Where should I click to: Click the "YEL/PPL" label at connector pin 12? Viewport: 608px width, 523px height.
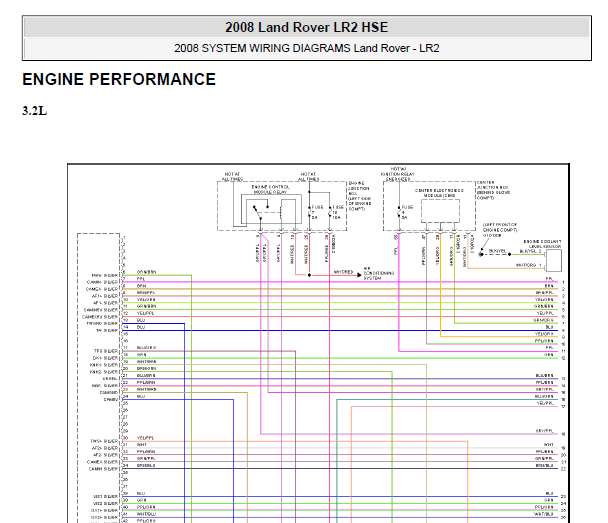point(145,313)
